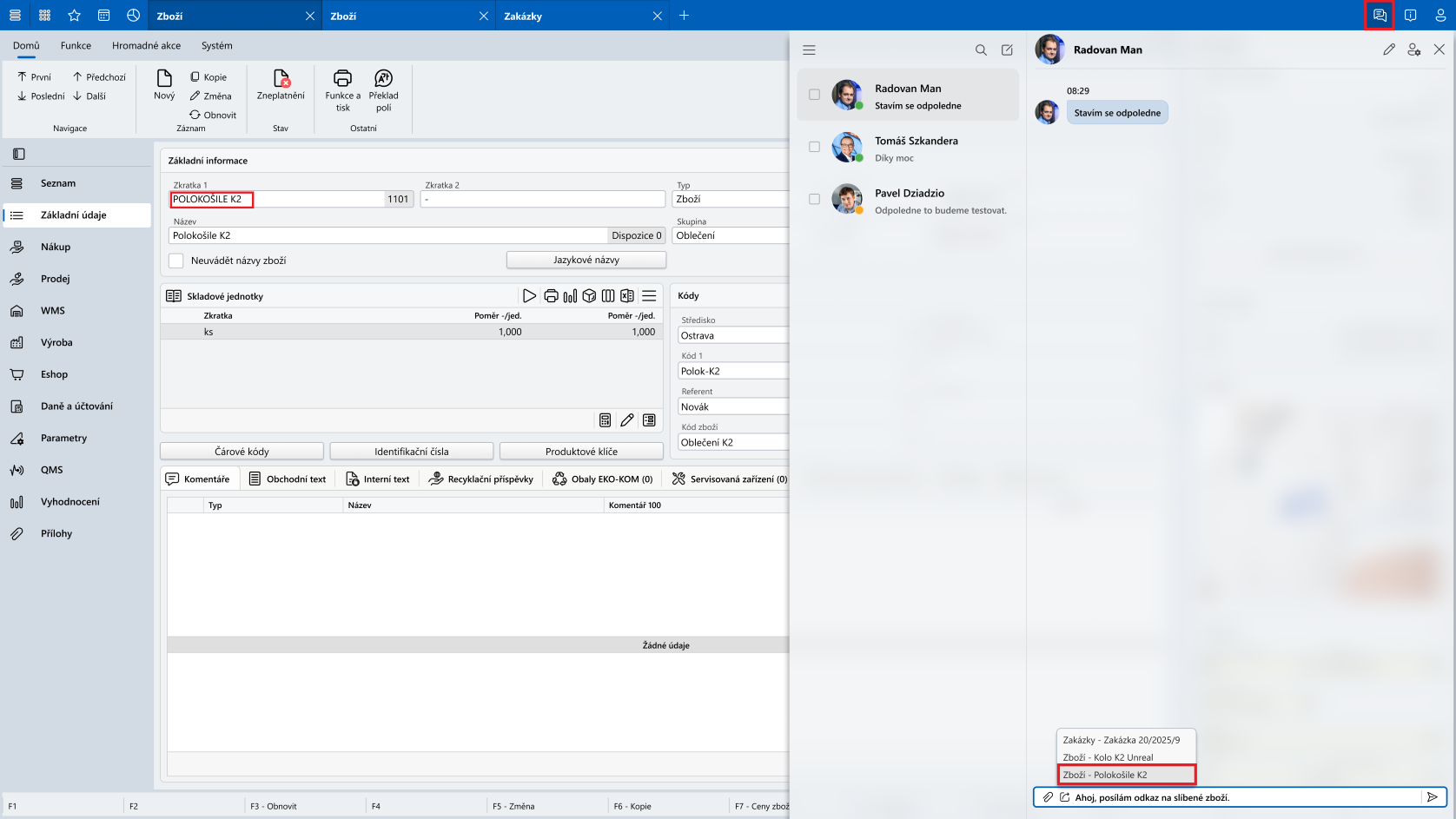Open Nákup in the left sidebar
The height and width of the screenshot is (819, 1456).
coord(76,247)
